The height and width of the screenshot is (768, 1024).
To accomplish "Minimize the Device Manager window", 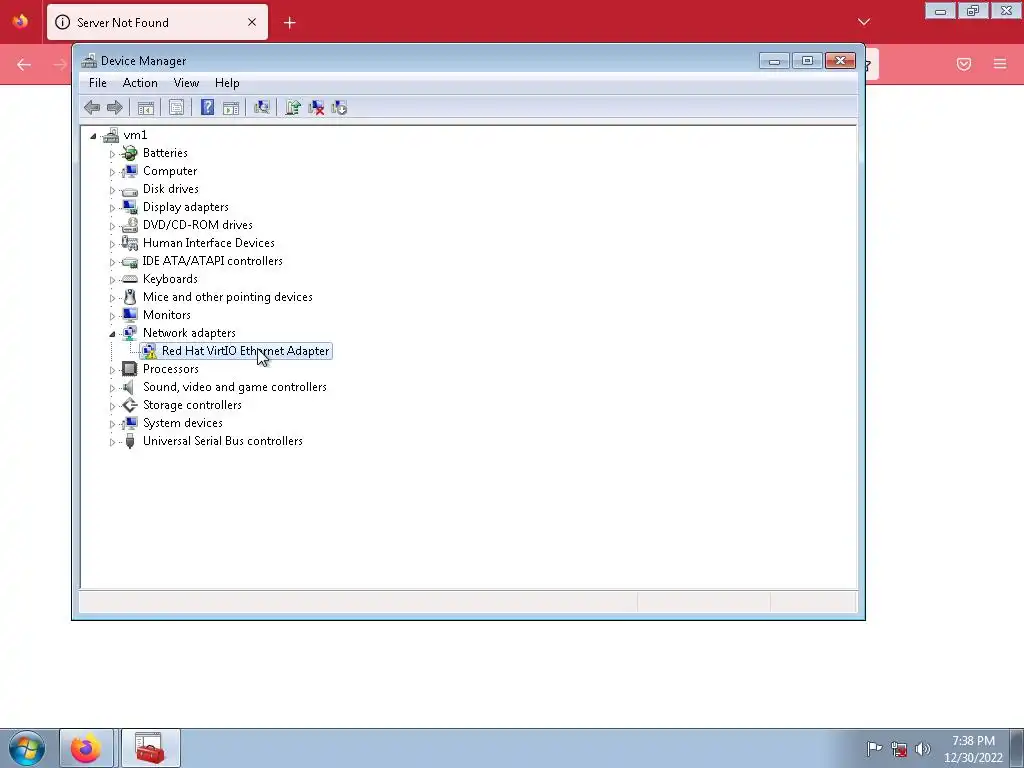I will tap(774, 61).
